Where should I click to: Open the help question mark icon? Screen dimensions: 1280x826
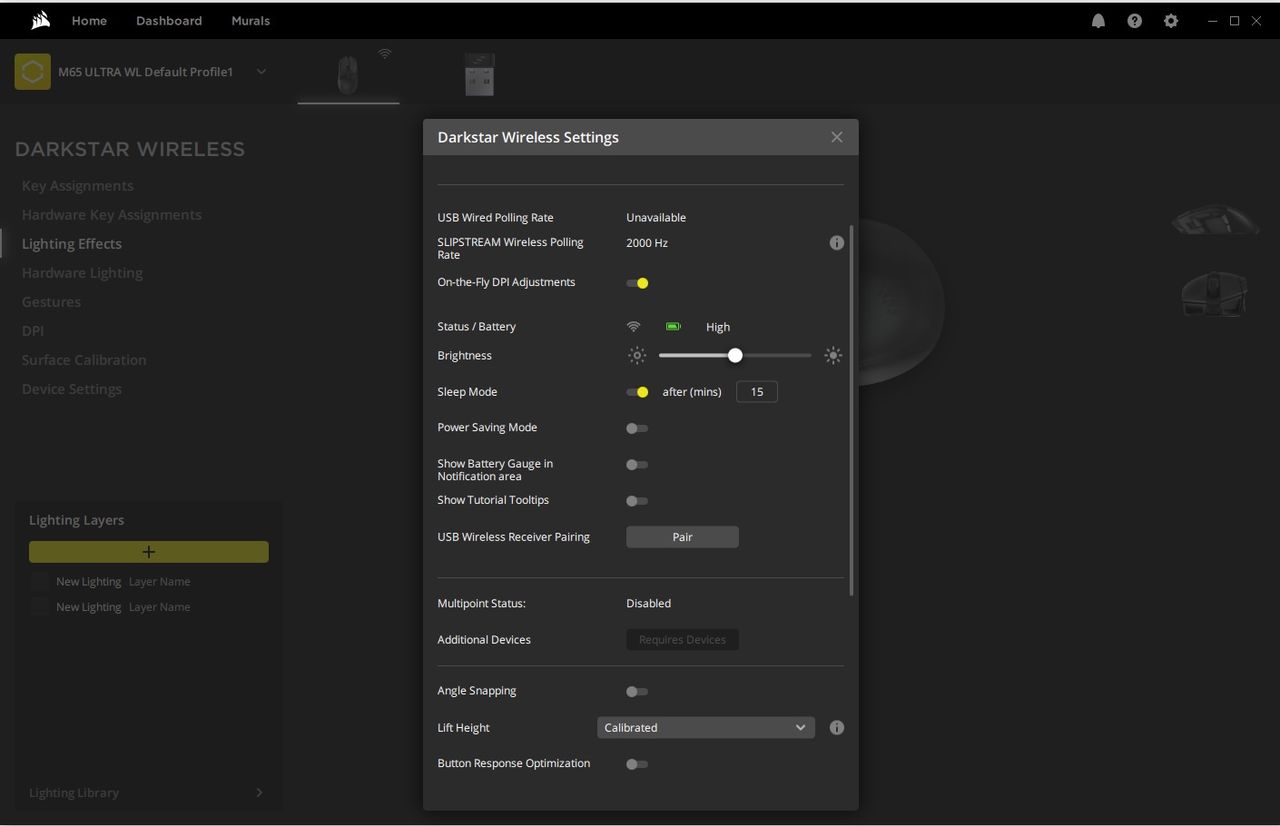tap(1134, 20)
